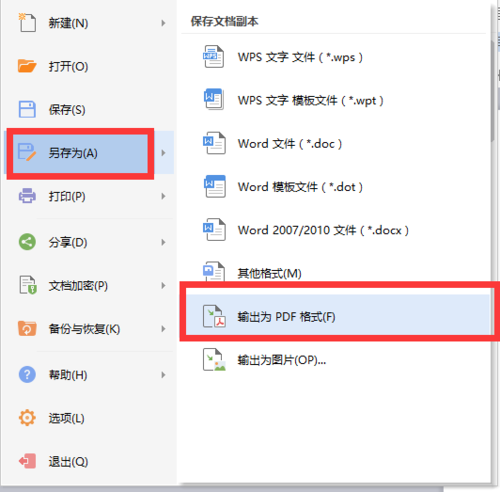The height and width of the screenshot is (492, 500).
Task: Open the 帮助(H) menu entry
Action: click(x=89, y=375)
